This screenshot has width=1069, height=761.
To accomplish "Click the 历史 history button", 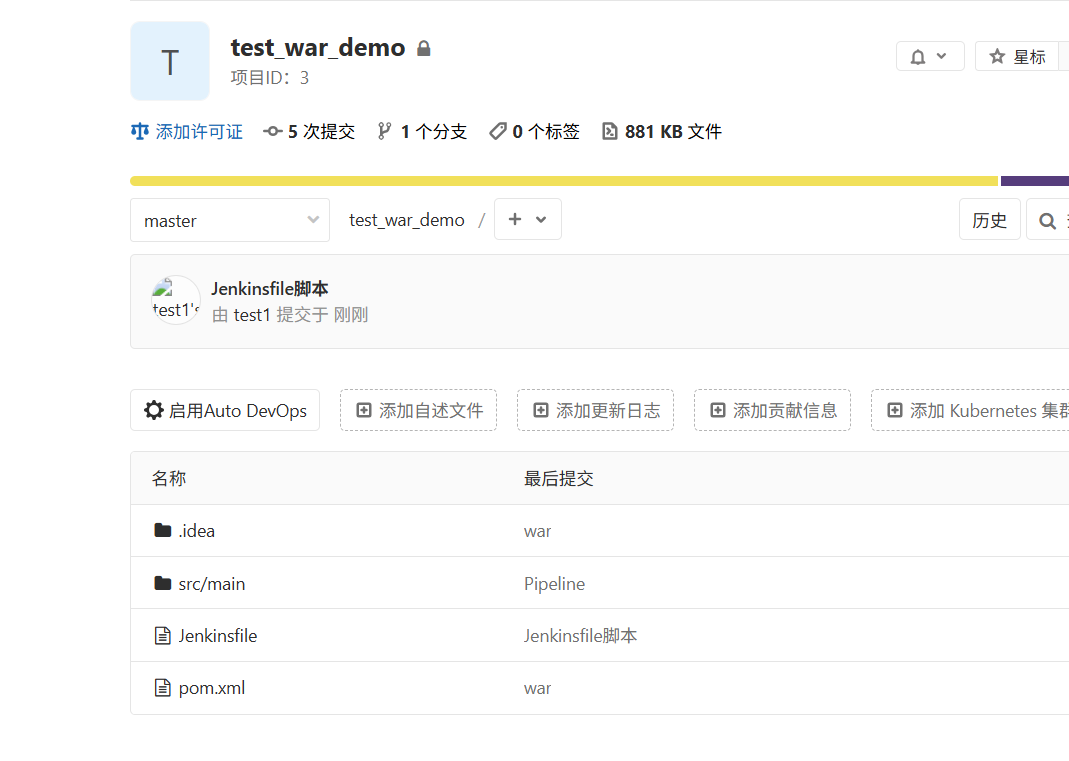I will (989, 220).
